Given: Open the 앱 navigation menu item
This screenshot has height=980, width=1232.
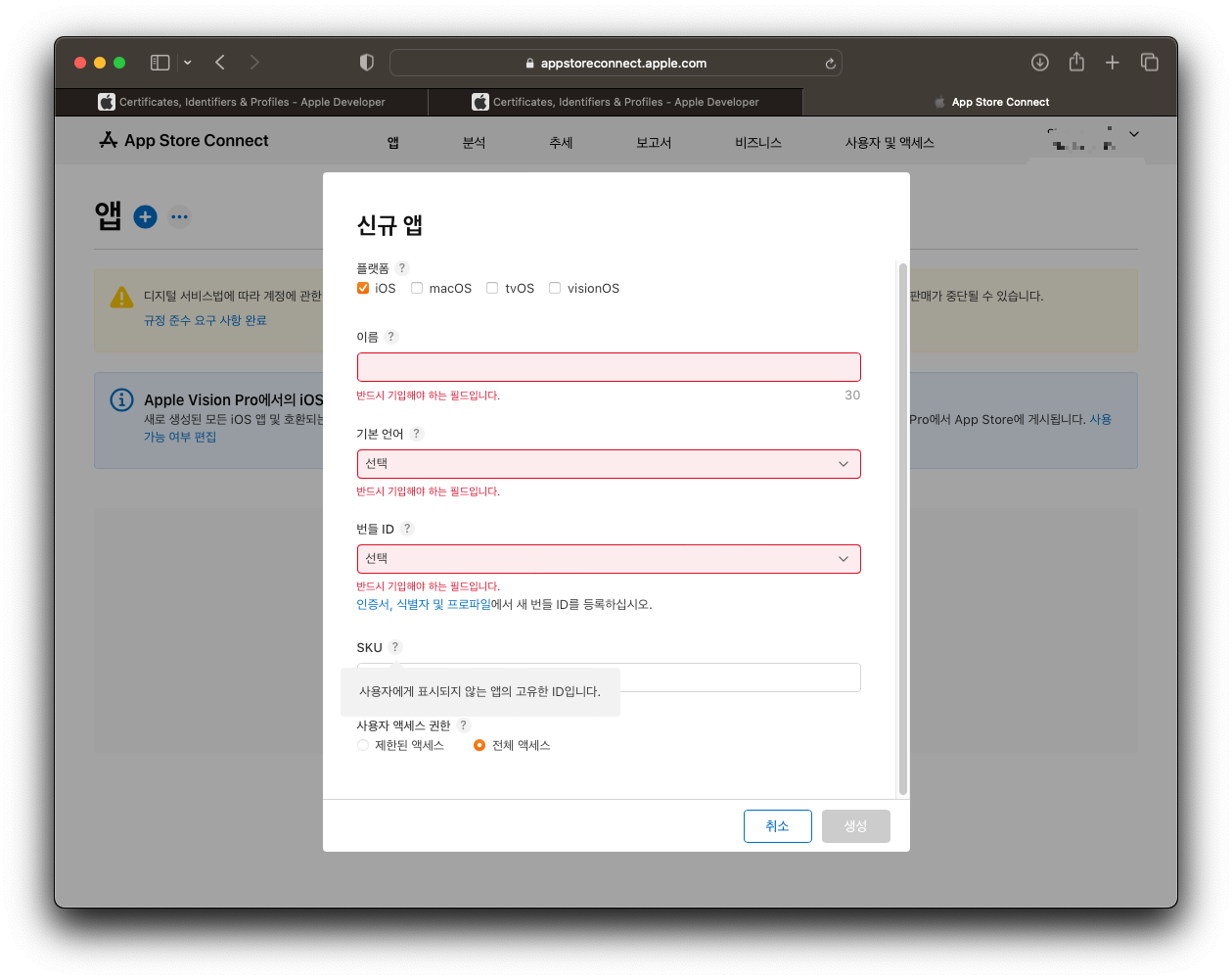Looking at the screenshot, I should pyautogui.click(x=393, y=143).
